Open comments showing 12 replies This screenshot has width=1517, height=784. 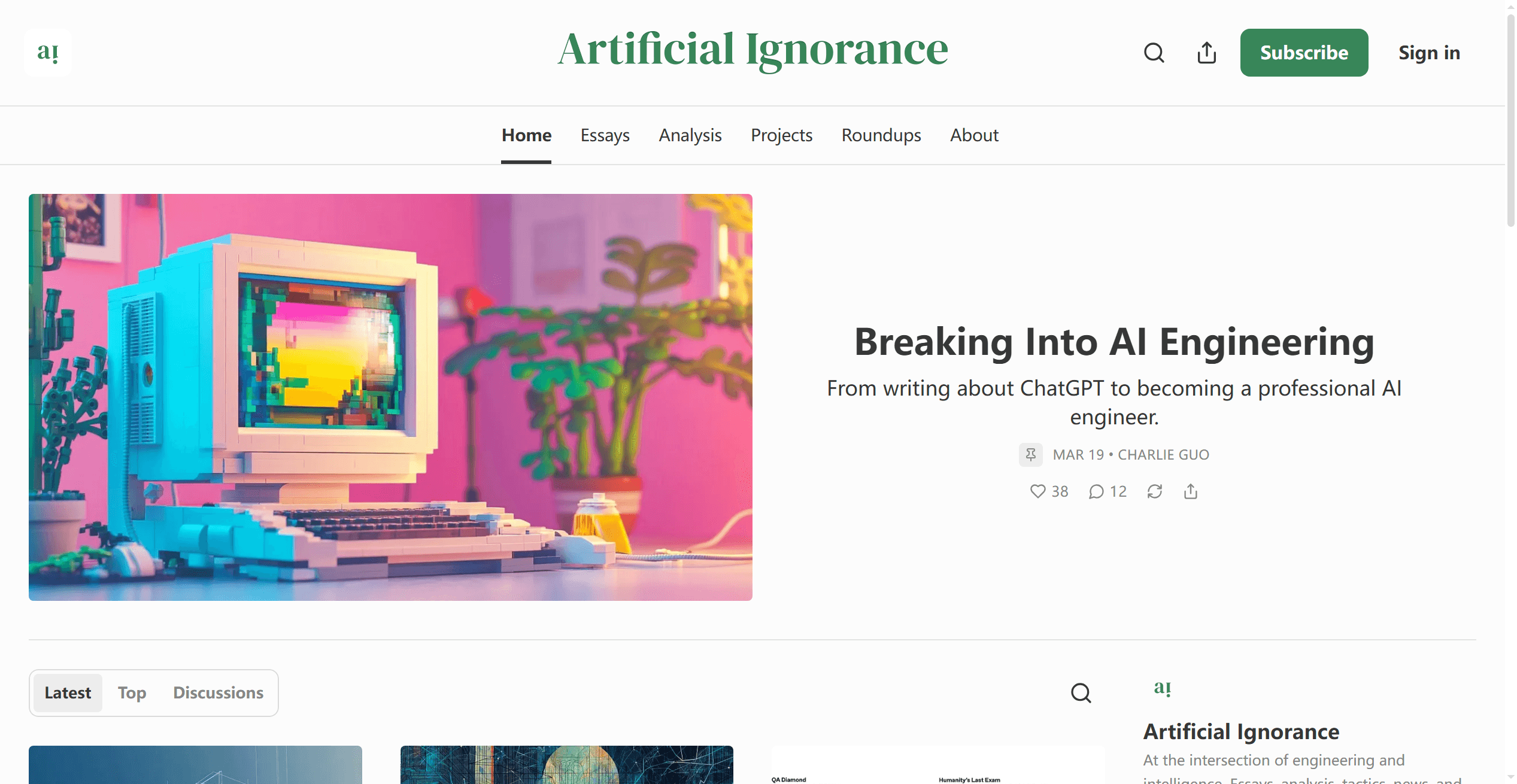[x=1108, y=491]
